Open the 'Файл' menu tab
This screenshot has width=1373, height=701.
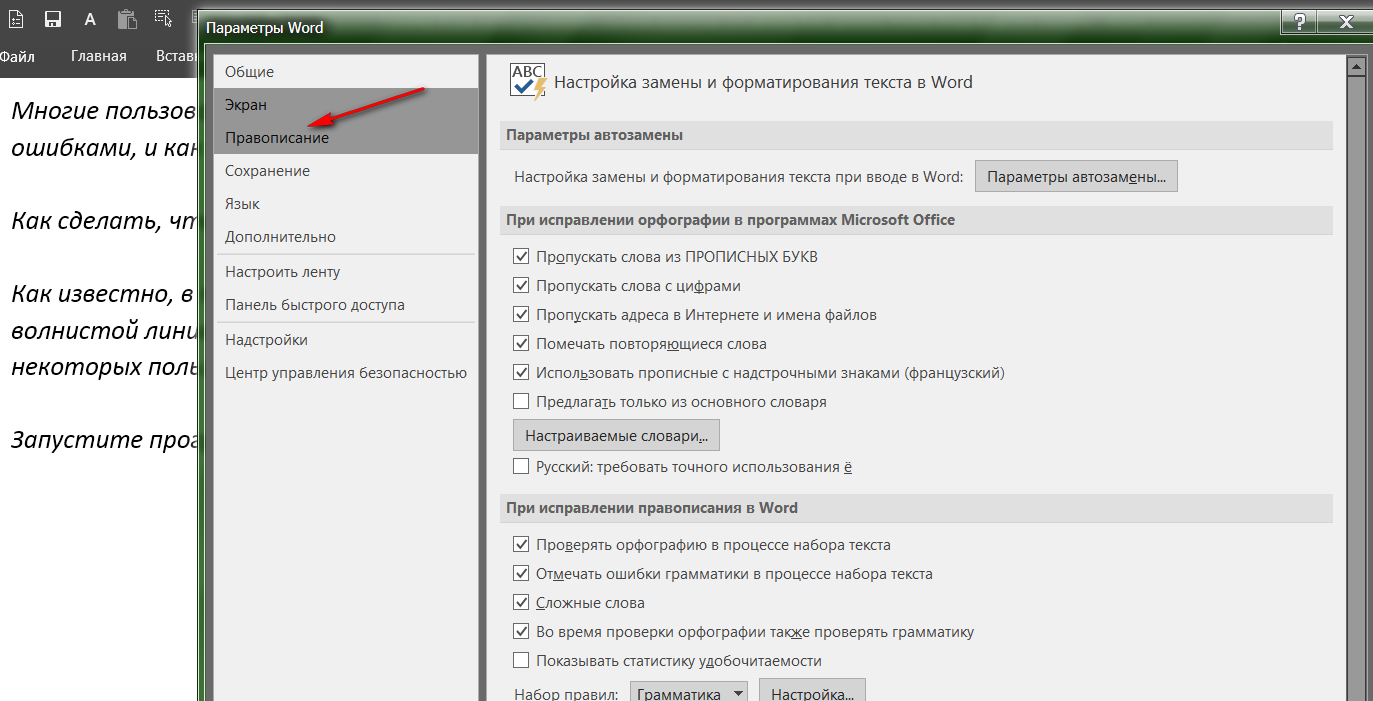tap(18, 56)
